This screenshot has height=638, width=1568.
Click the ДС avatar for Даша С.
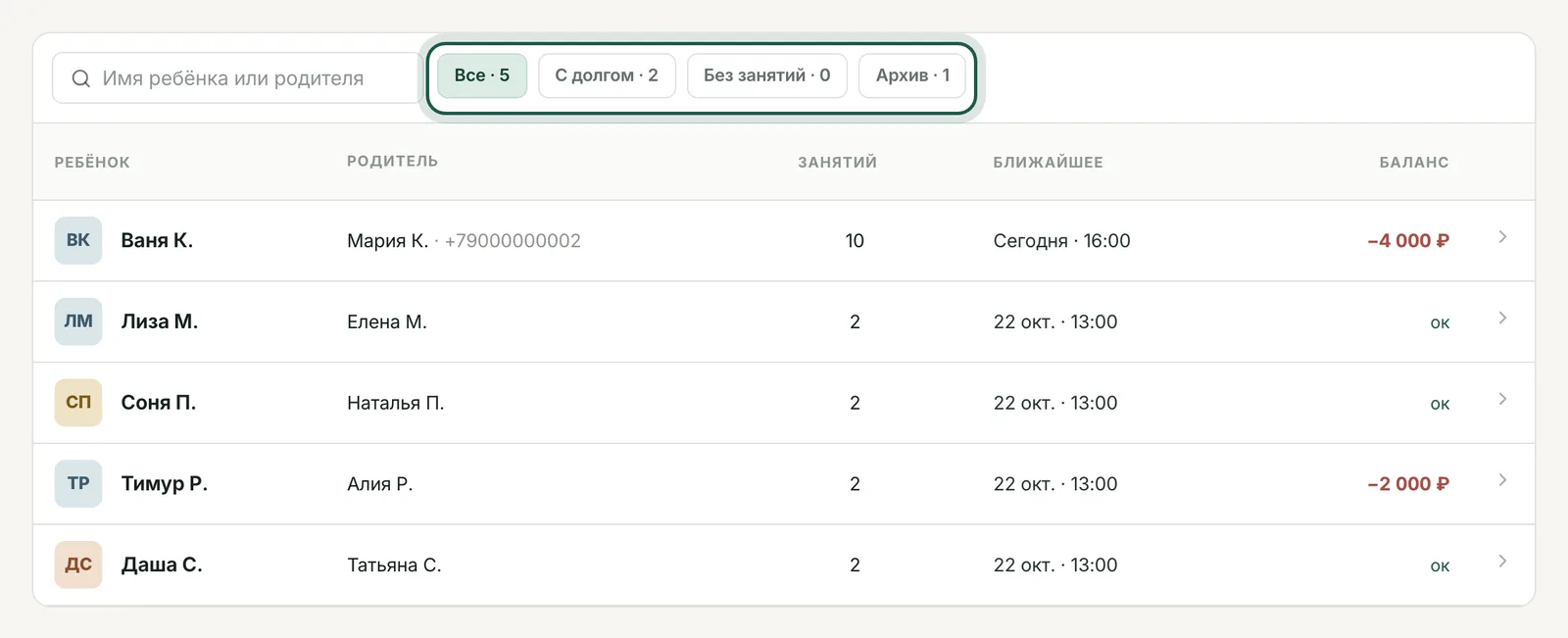[78, 564]
